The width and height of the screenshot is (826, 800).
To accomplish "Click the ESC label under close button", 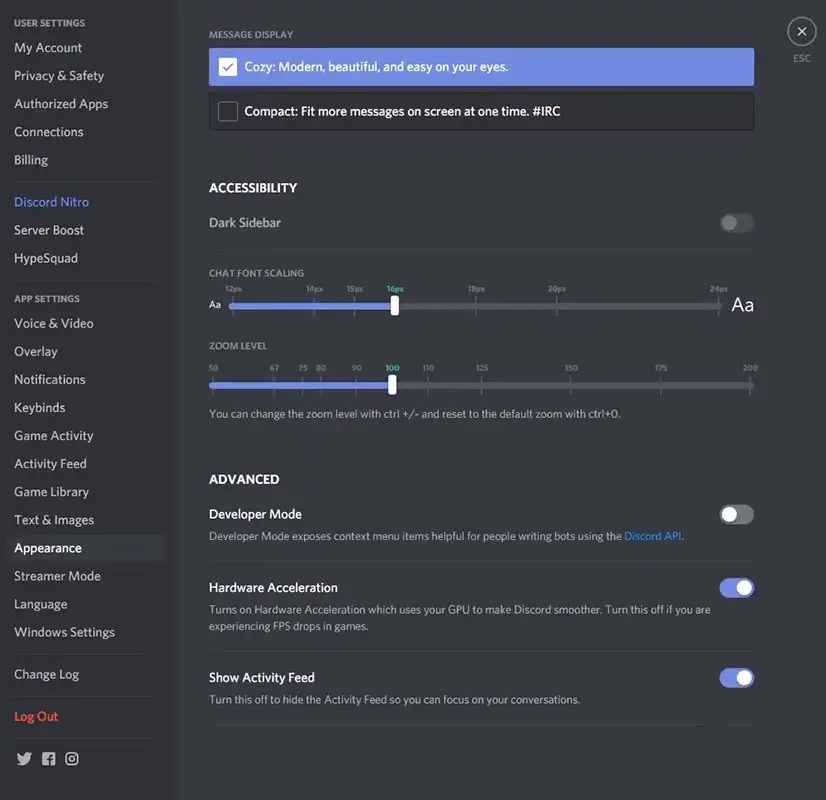I will (801, 58).
